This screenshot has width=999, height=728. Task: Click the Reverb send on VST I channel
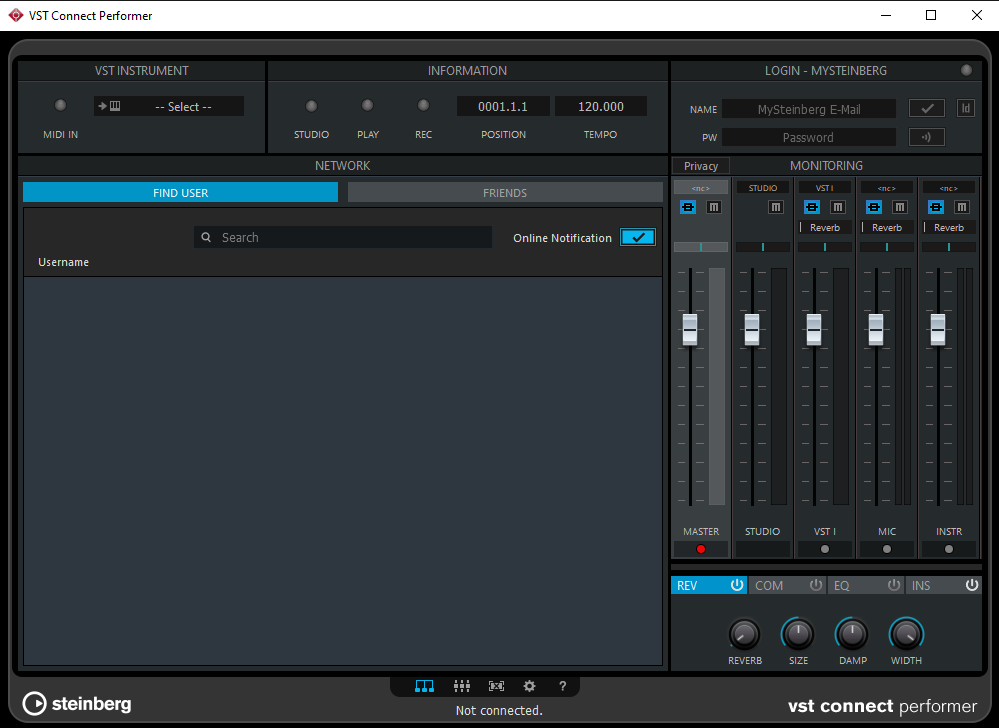[x=824, y=227]
